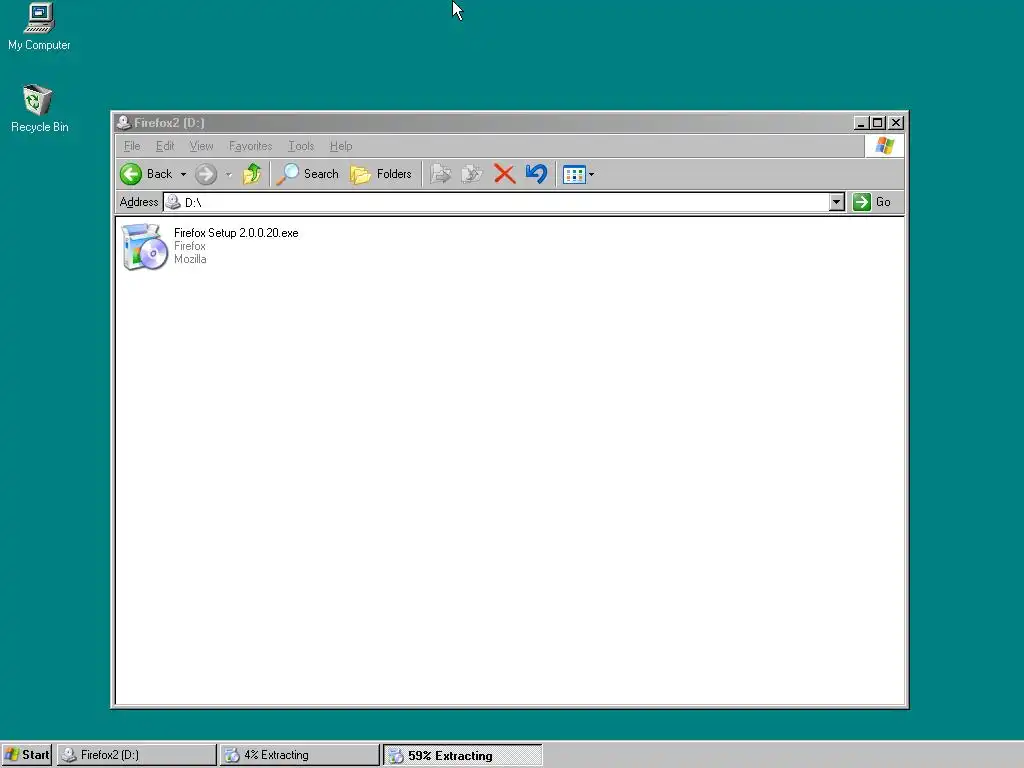Switch to Firefox2 (D:) taskbar button

(136, 755)
